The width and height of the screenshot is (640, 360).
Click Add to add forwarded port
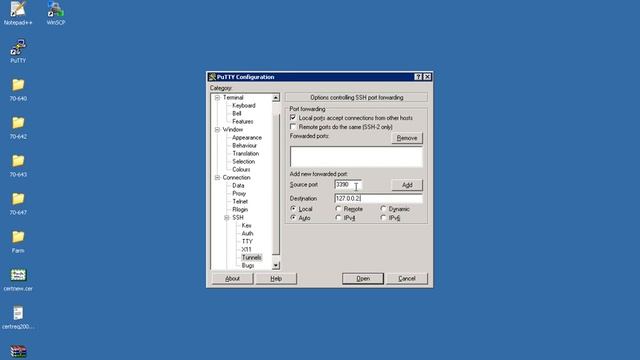point(407,185)
